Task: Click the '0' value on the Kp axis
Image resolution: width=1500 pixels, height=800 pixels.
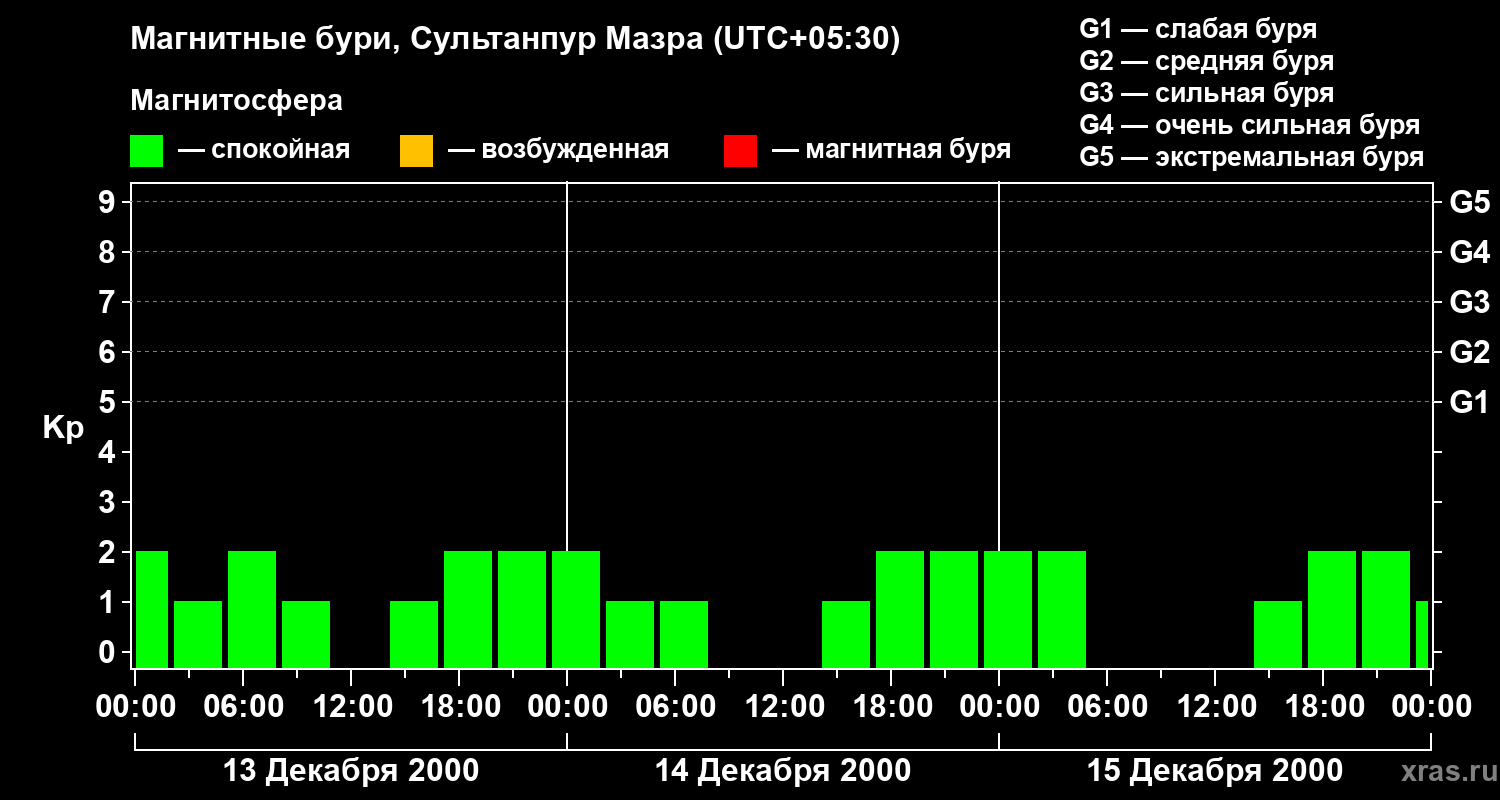Action: (x=109, y=652)
